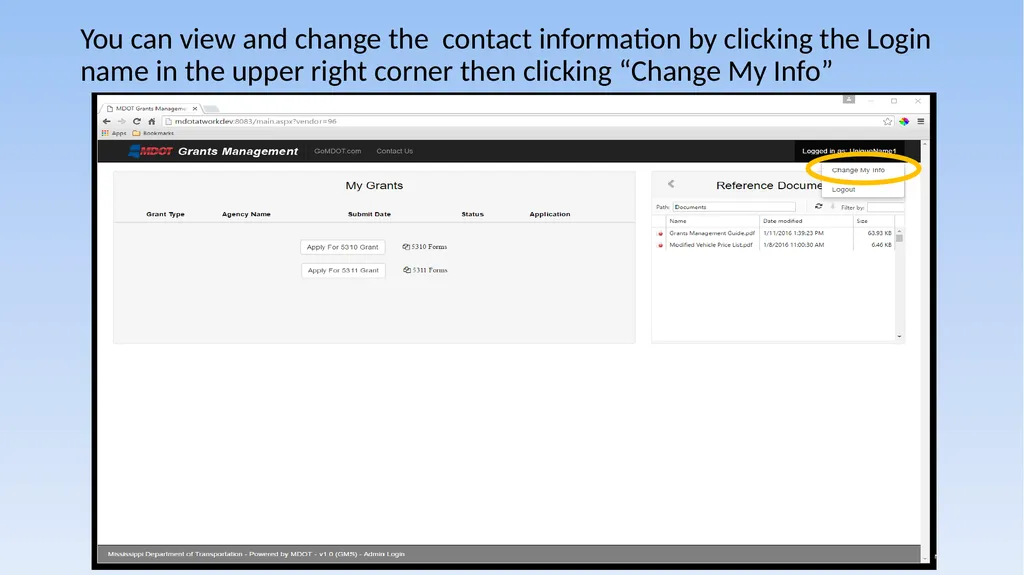The image size is (1024, 575).
Task: Click the Agency Name column header
Action: pyautogui.click(x=246, y=214)
